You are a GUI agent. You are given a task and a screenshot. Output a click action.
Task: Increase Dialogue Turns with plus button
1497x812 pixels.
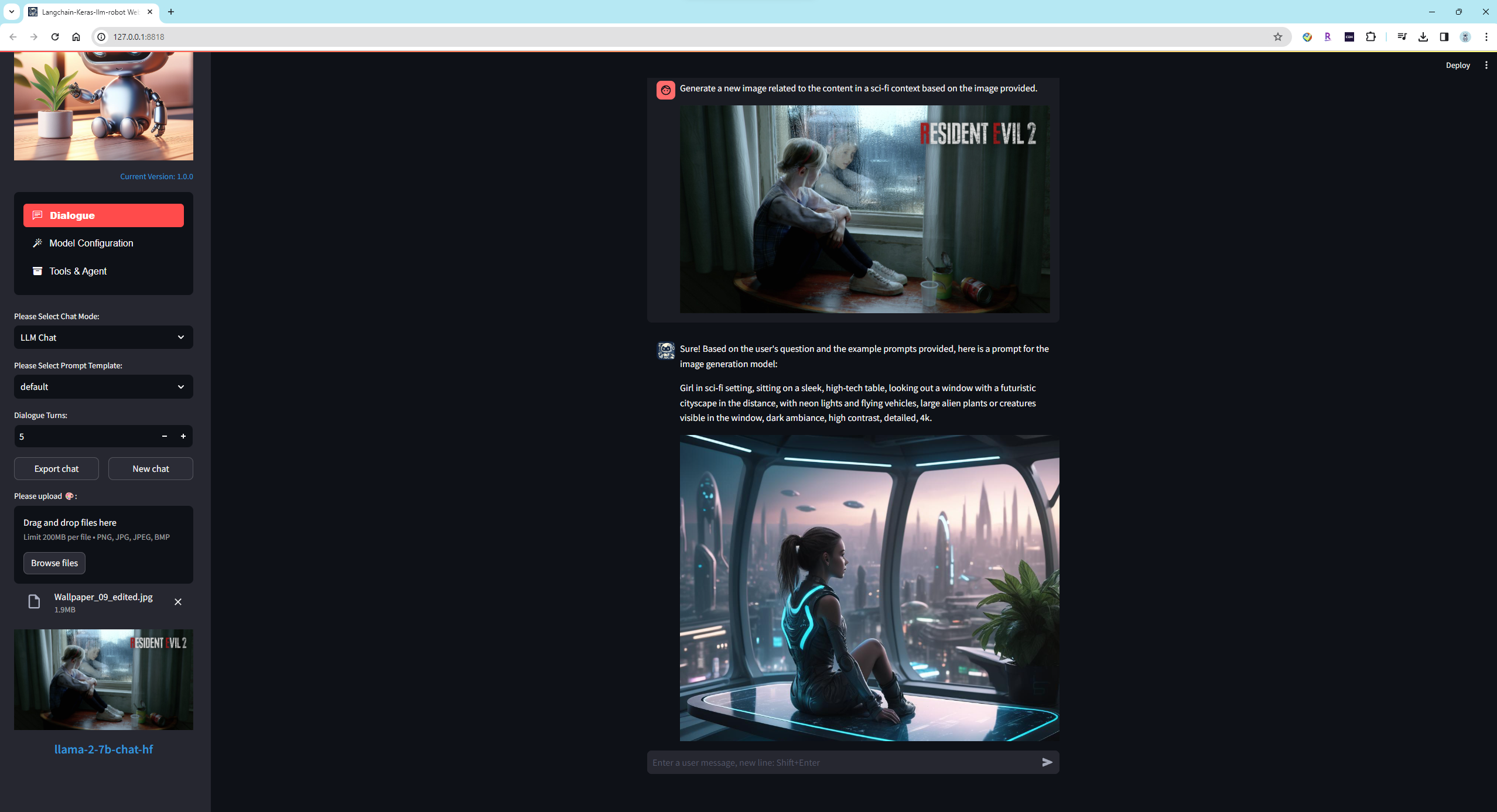click(183, 436)
